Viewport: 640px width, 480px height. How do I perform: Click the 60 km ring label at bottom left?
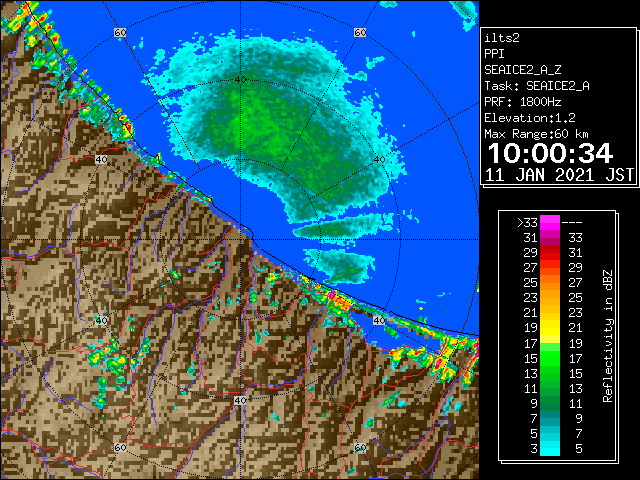[120, 448]
